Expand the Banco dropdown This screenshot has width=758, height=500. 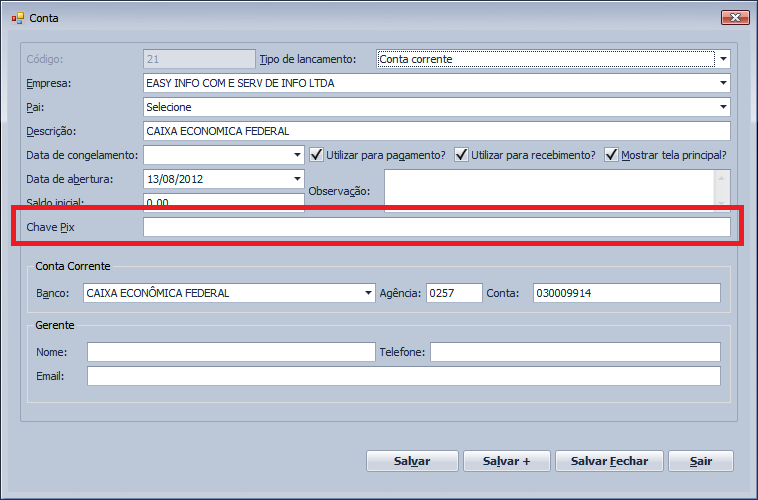[x=368, y=293]
